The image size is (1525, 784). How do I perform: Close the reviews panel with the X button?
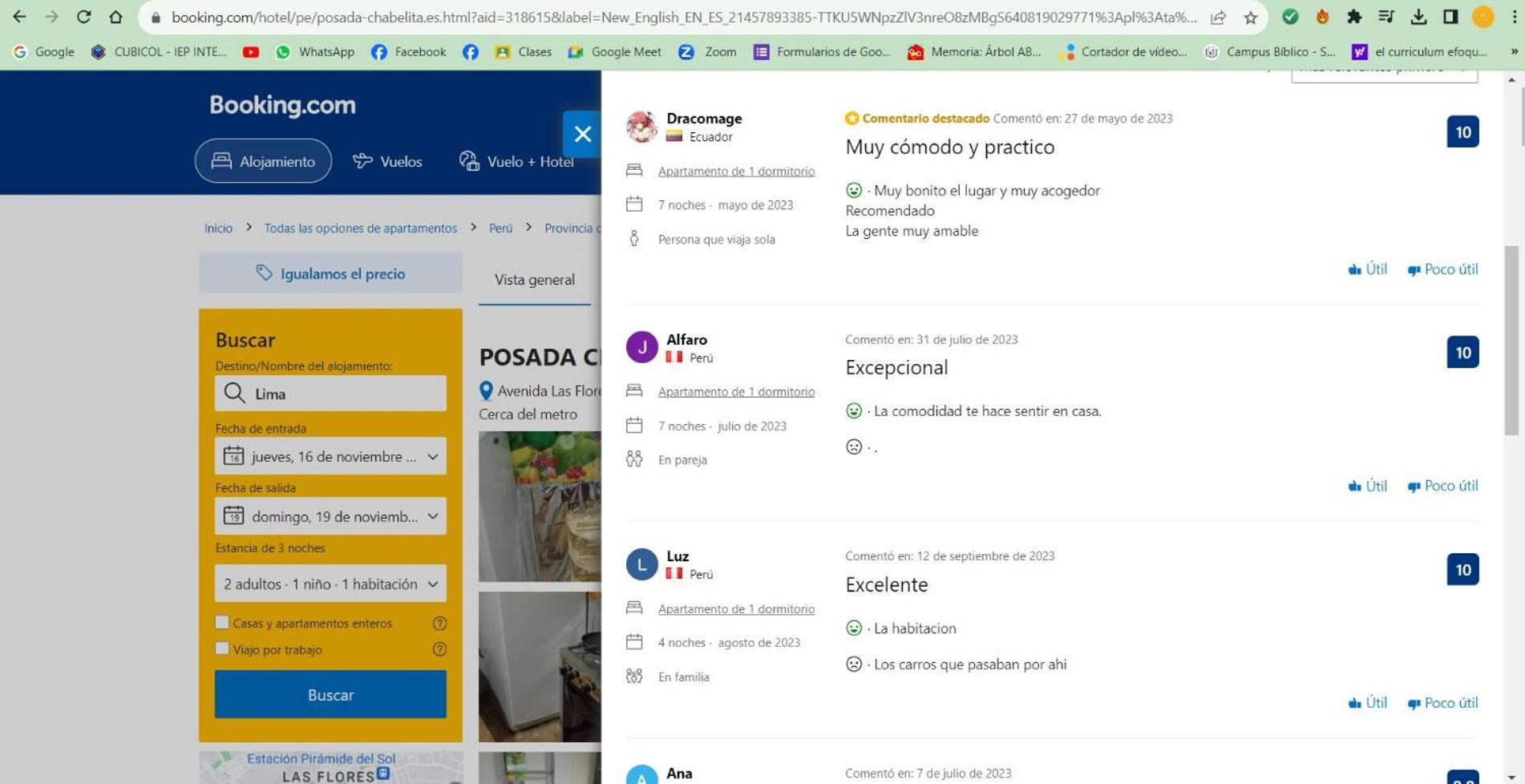pos(582,134)
